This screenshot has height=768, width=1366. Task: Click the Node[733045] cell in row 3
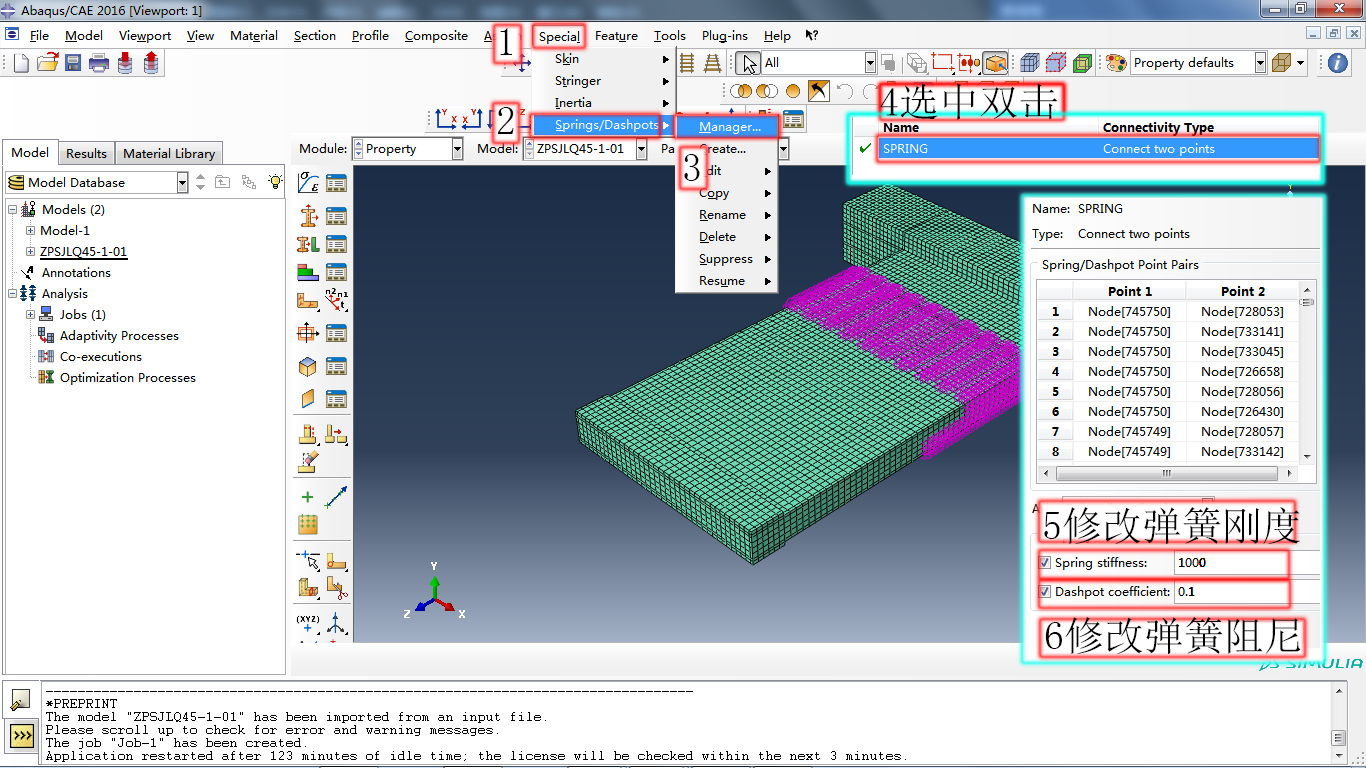pos(1243,351)
